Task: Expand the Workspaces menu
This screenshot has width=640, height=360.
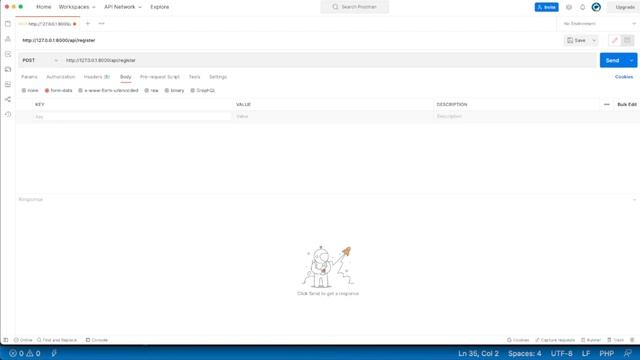Action: (x=77, y=7)
